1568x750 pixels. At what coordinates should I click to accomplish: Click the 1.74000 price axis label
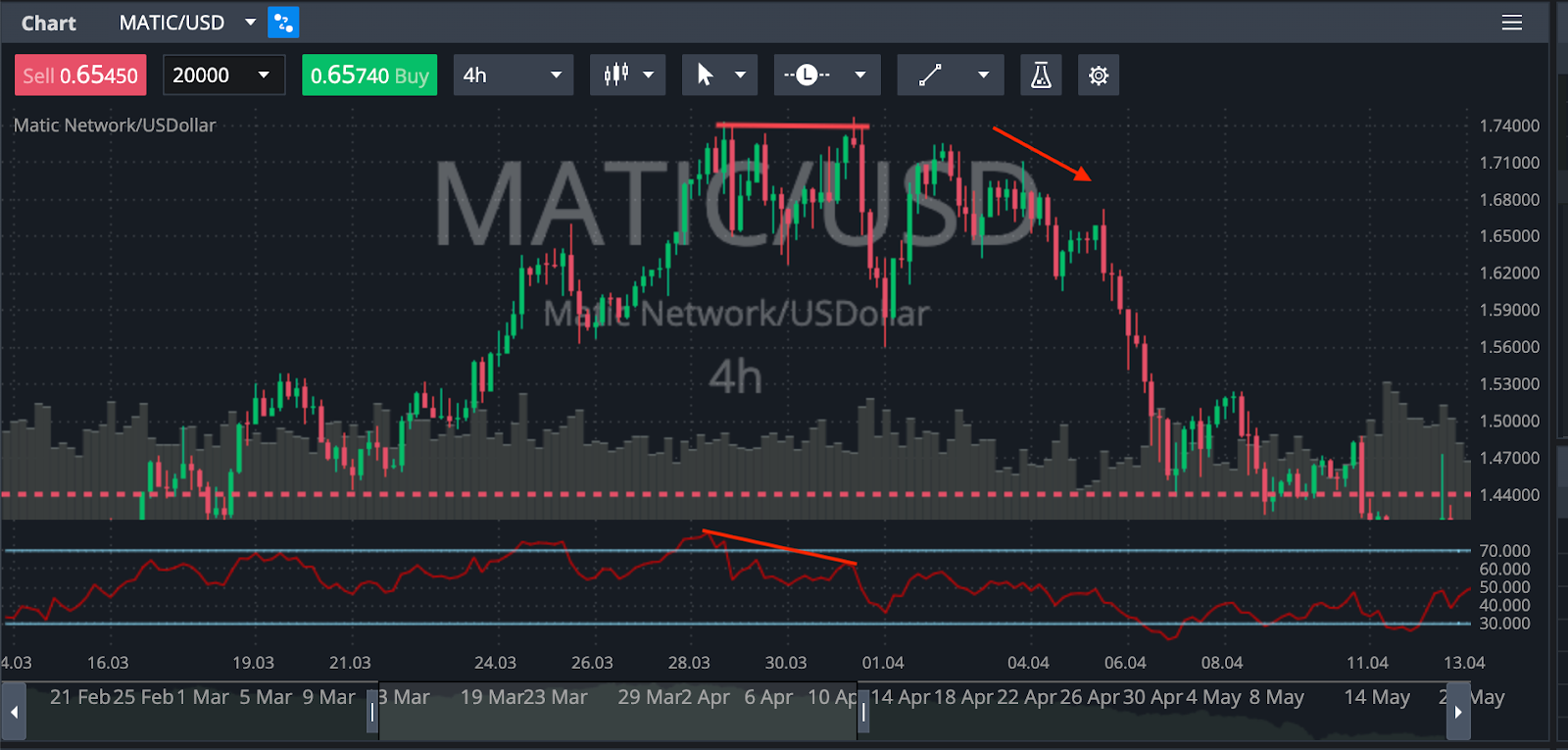point(1509,125)
